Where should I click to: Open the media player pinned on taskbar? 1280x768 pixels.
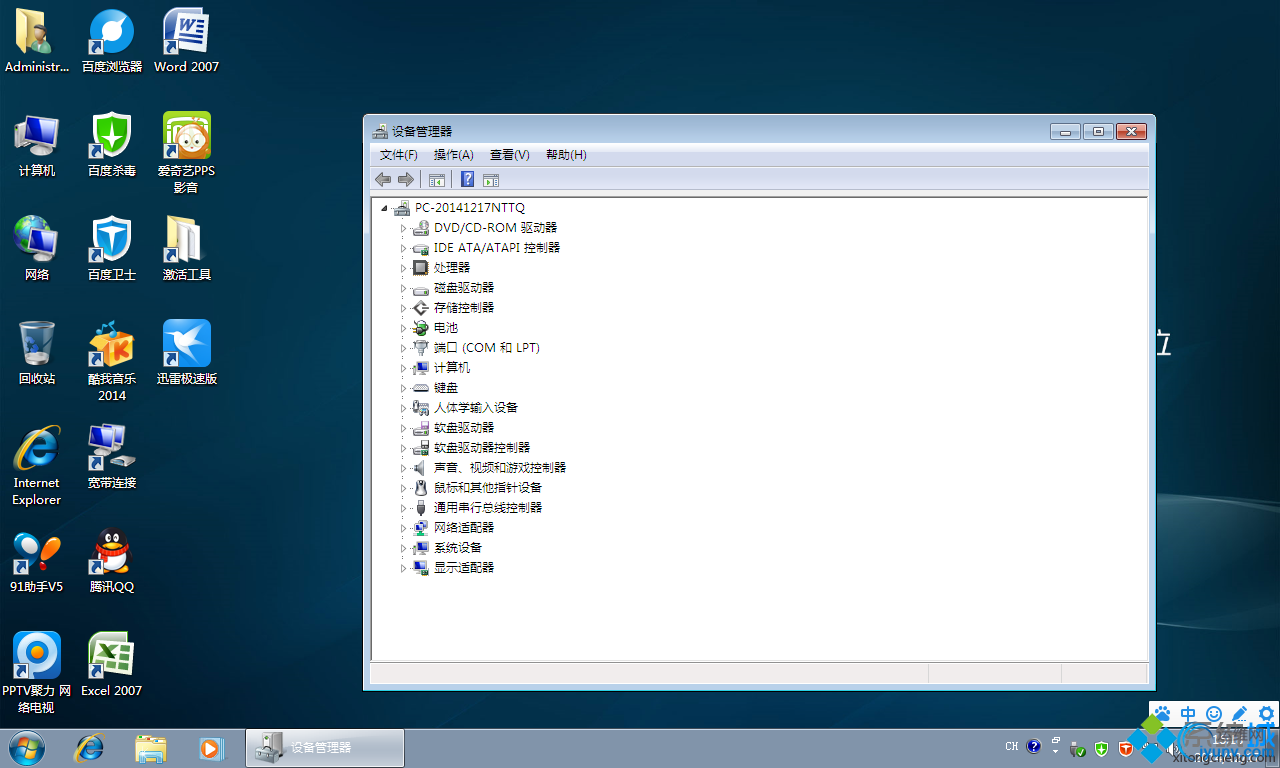(211, 747)
